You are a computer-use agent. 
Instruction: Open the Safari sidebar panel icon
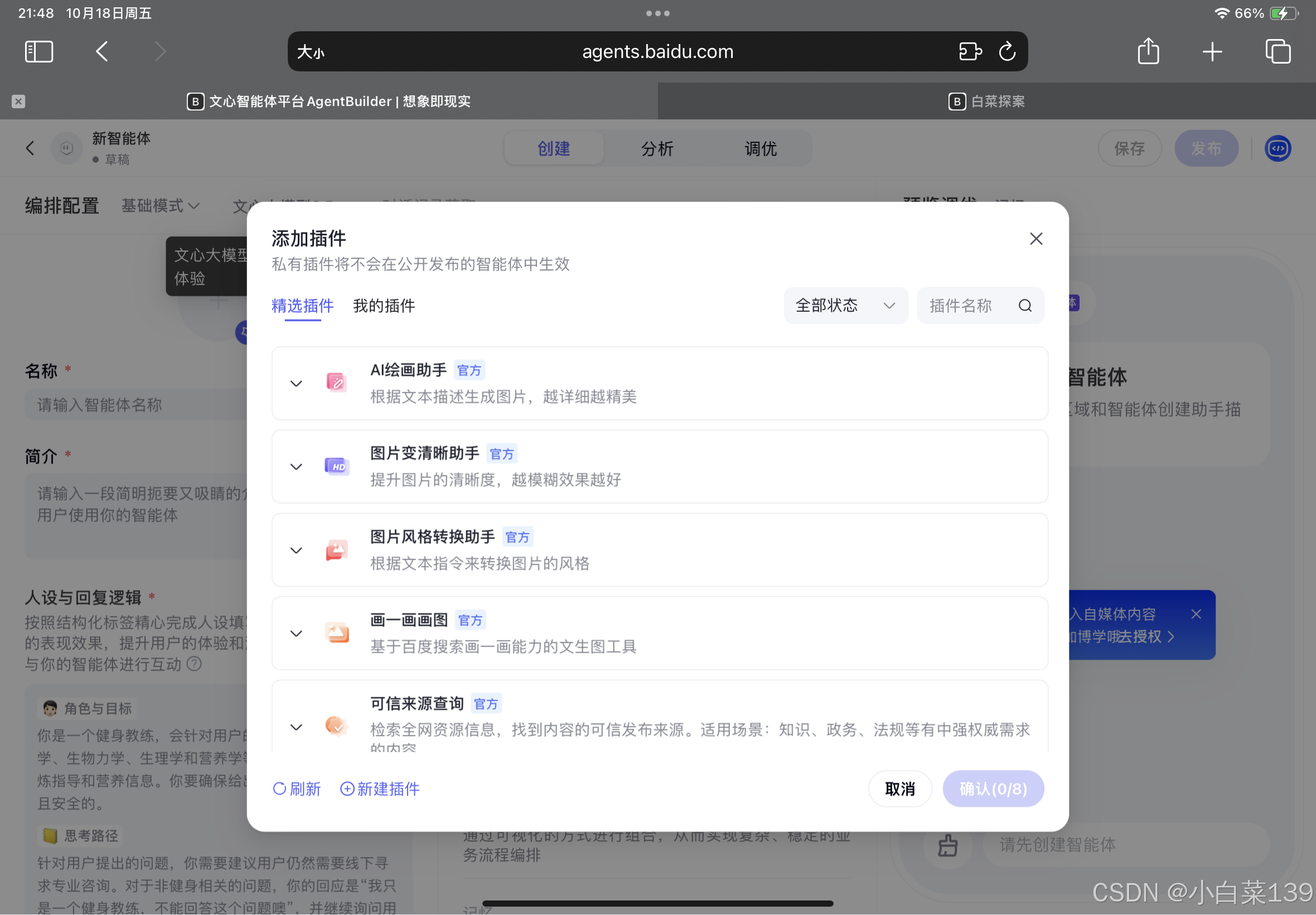(x=39, y=51)
